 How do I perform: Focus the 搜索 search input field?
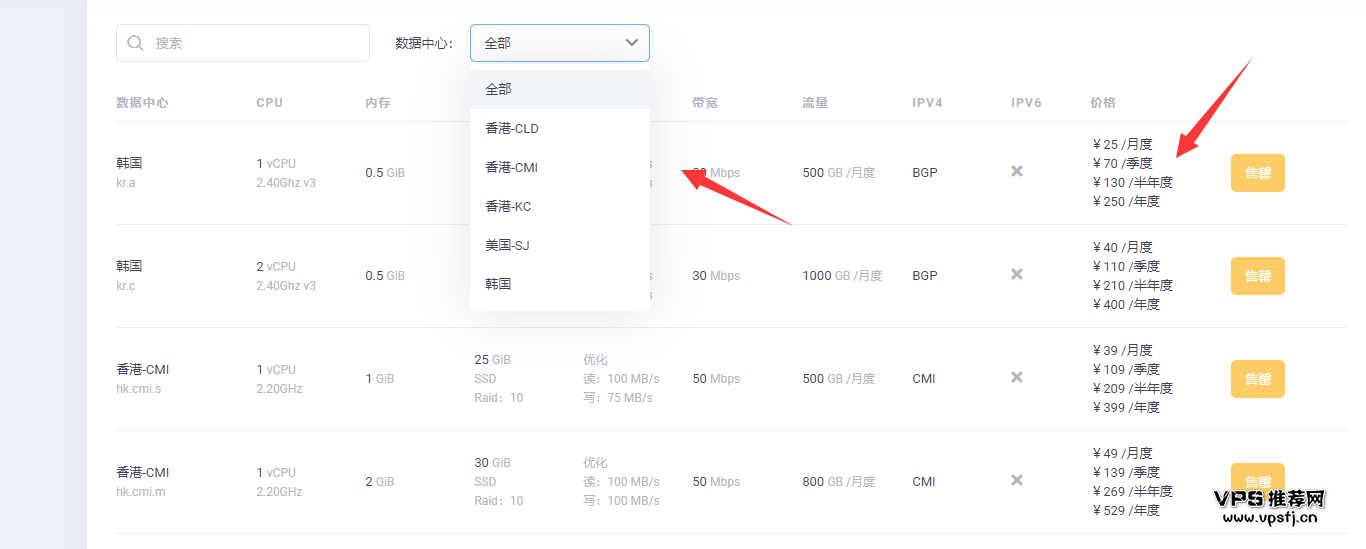coord(243,43)
